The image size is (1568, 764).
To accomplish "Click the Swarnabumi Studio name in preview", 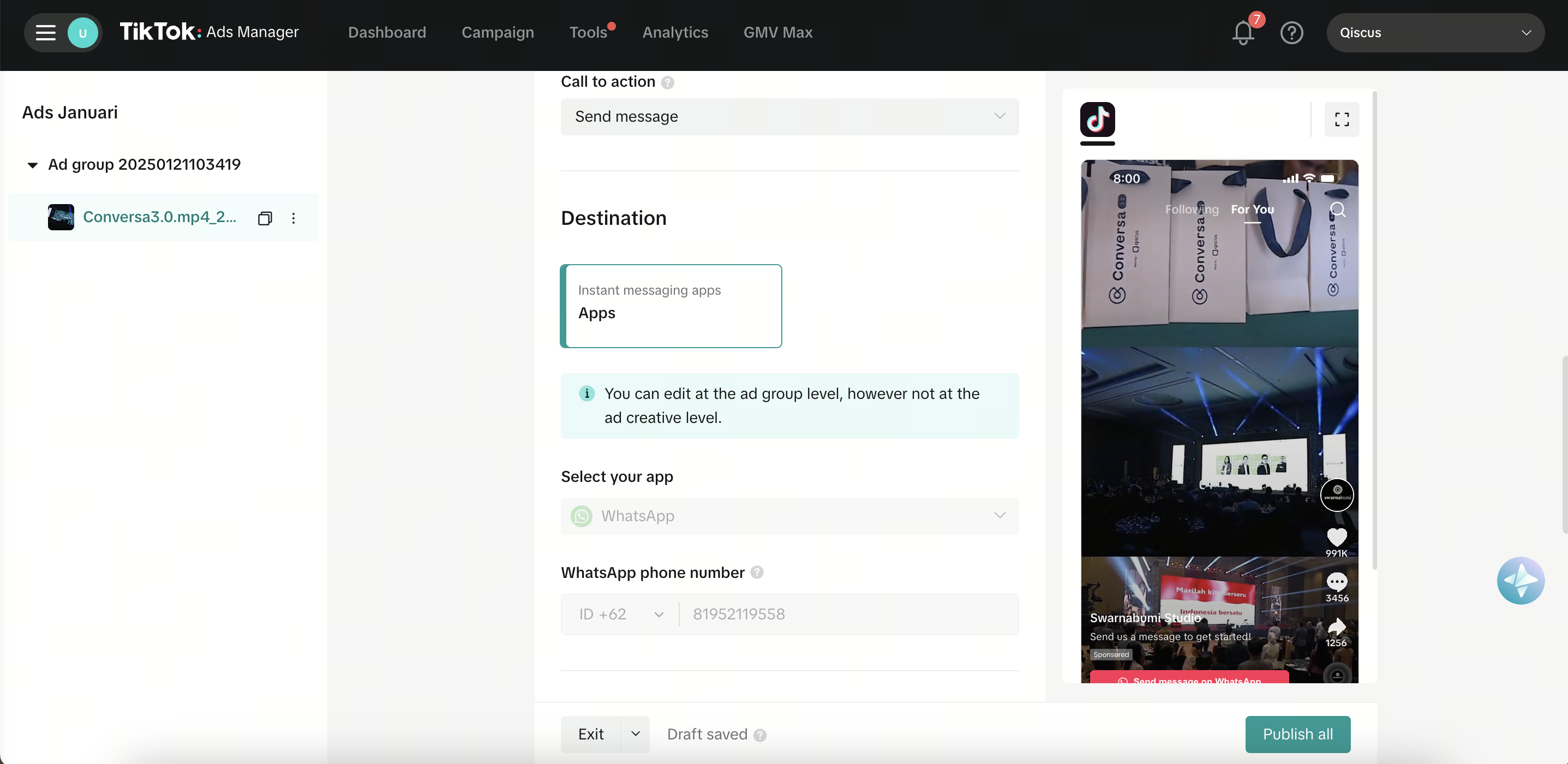I will [x=1145, y=618].
